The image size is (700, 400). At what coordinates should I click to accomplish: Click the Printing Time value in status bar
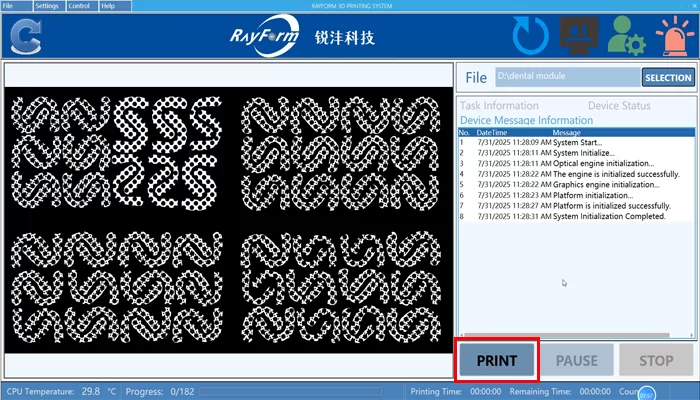click(486, 392)
